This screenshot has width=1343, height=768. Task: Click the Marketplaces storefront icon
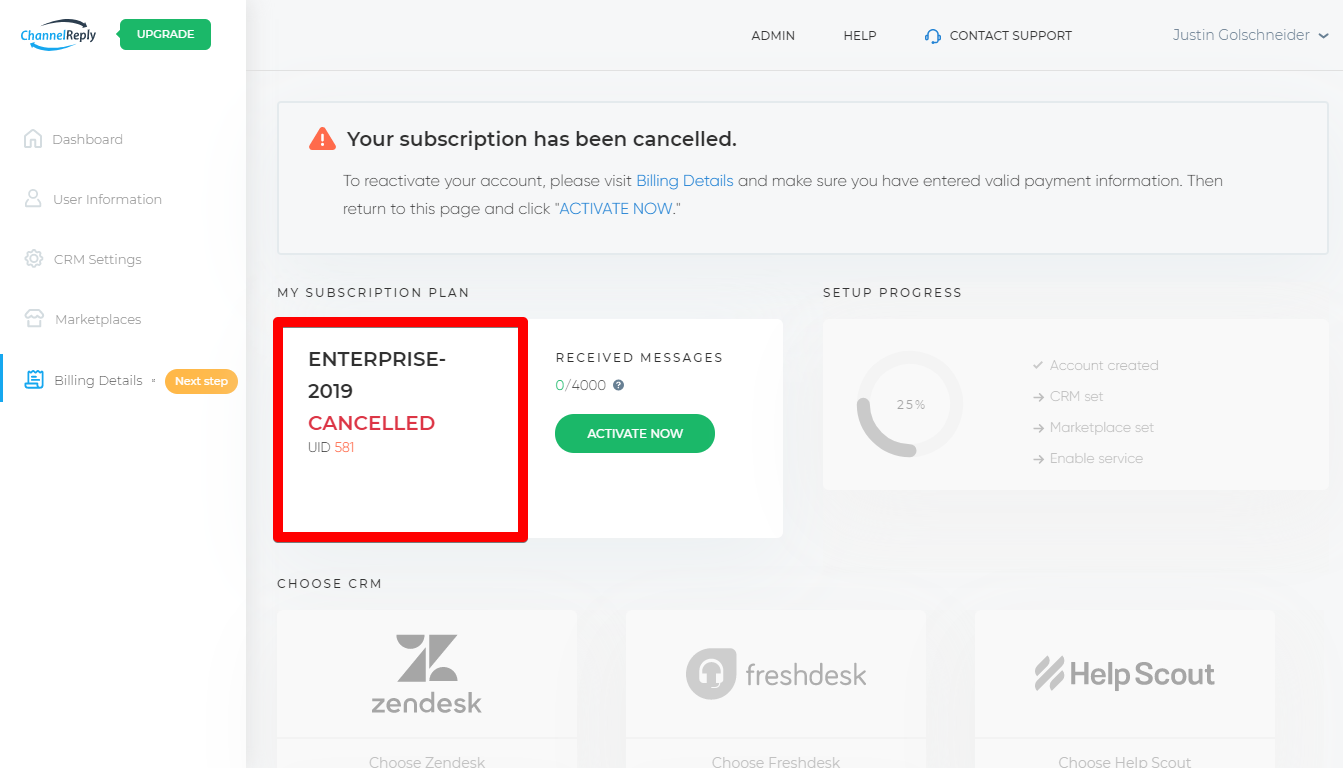pos(34,319)
